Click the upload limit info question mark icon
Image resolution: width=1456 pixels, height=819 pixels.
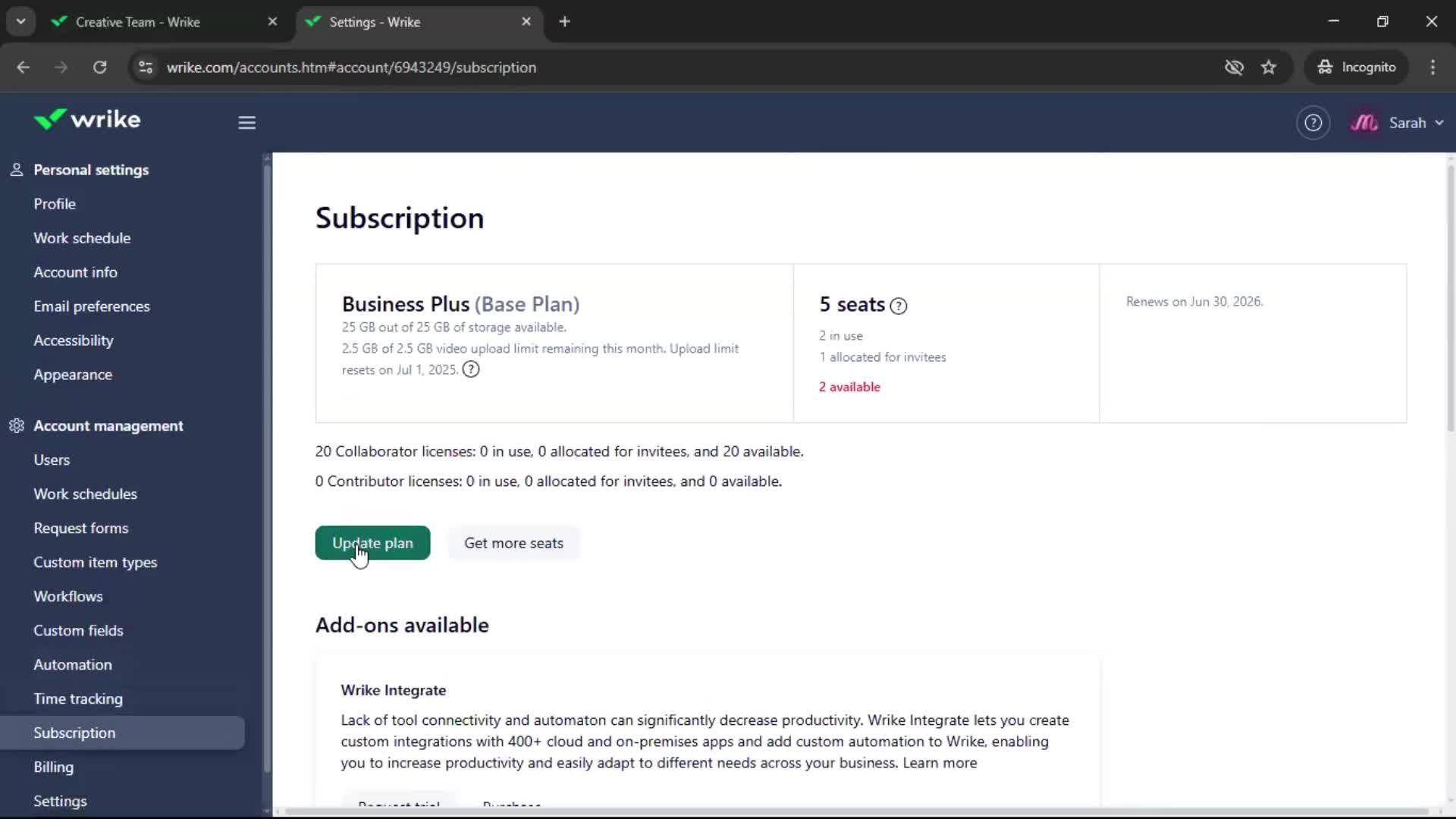[x=471, y=369]
